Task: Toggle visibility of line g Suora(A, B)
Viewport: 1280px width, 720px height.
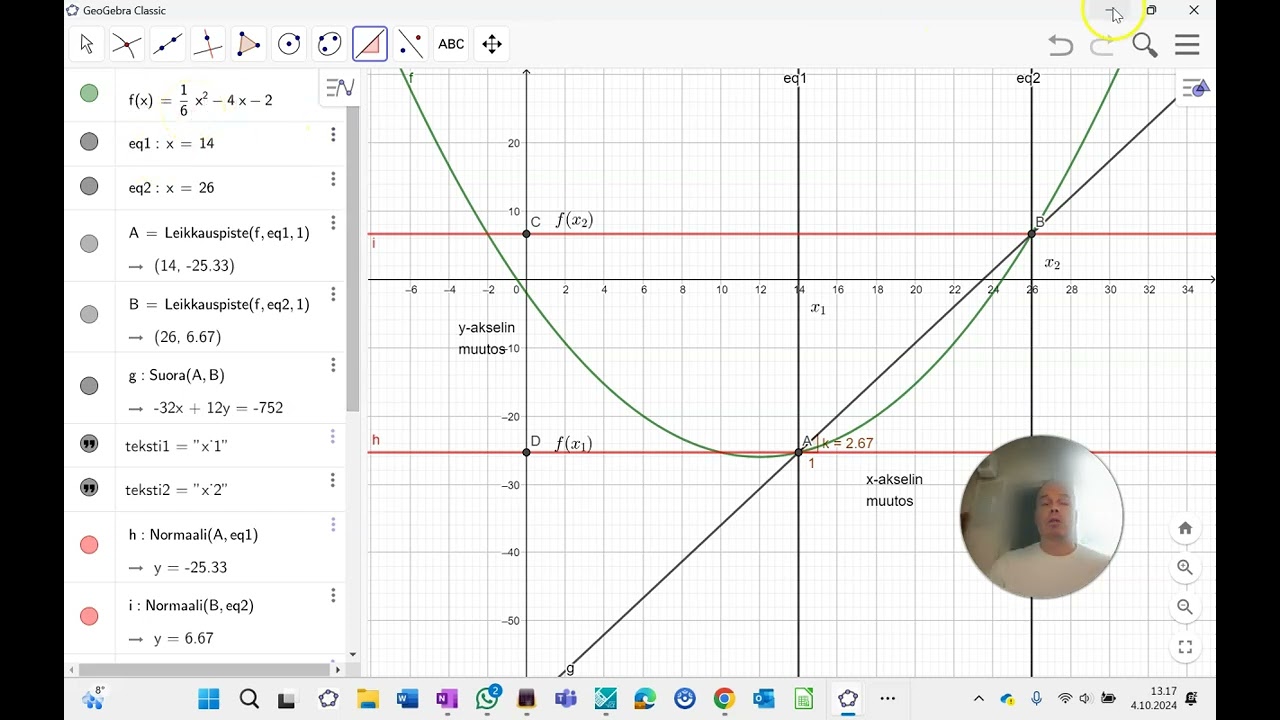Action: (x=89, y=385)
